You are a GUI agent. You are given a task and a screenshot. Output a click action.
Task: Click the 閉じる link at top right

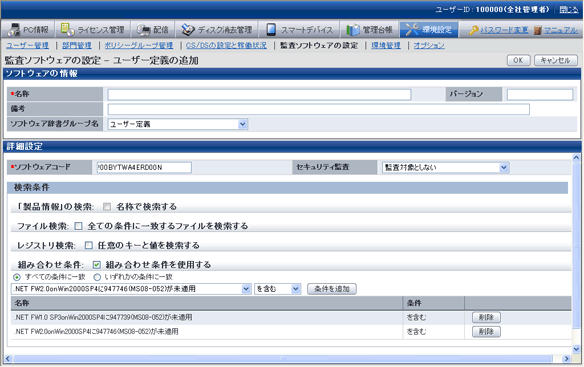(x=569, y=10)
